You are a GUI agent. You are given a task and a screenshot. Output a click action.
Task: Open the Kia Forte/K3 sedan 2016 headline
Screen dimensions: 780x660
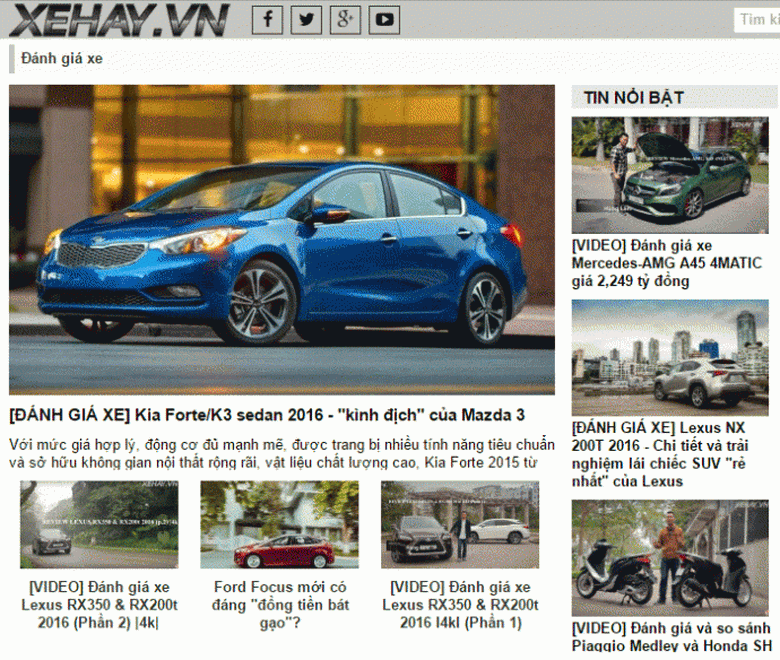pyautogui.click(x=267, y=414)
